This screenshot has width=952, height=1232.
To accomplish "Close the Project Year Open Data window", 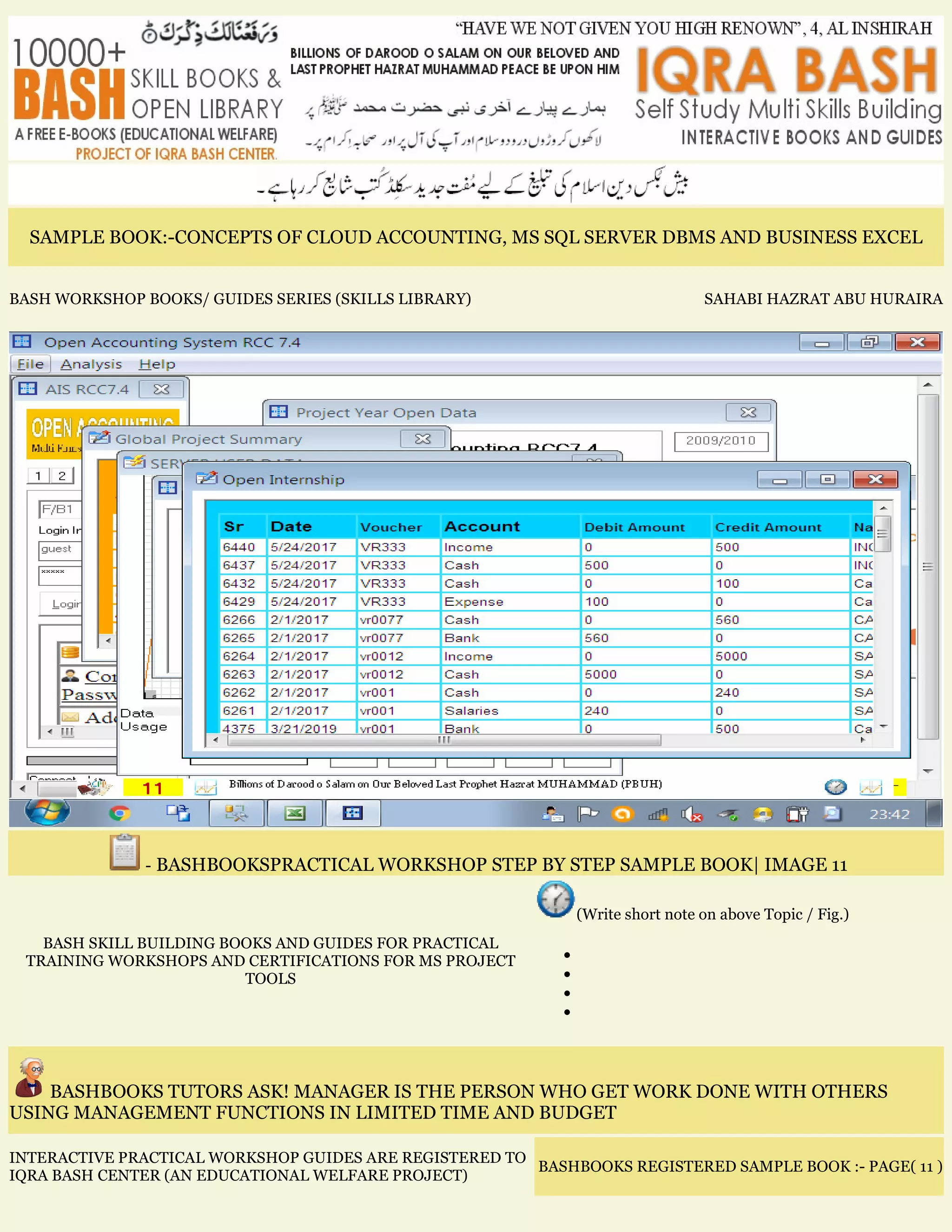I will coord(748,412).
